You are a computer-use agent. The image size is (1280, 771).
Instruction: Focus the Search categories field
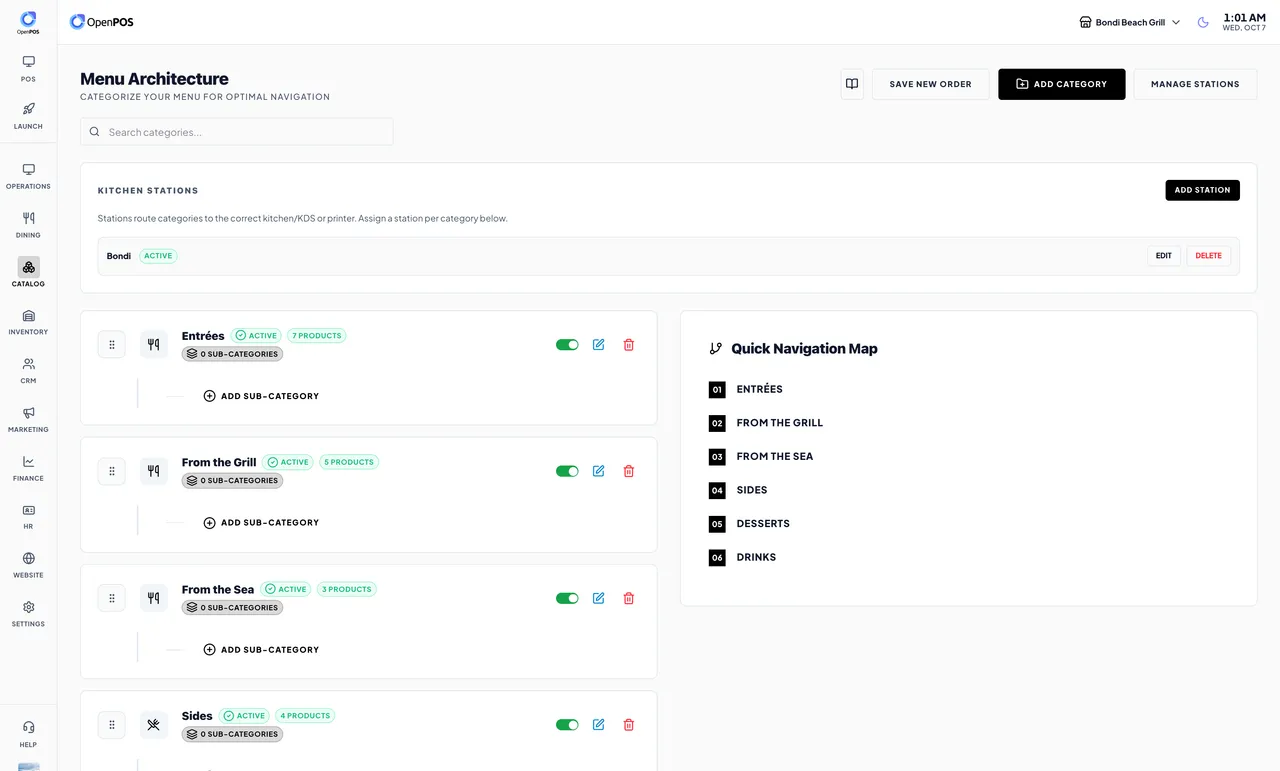click(237, 132)
